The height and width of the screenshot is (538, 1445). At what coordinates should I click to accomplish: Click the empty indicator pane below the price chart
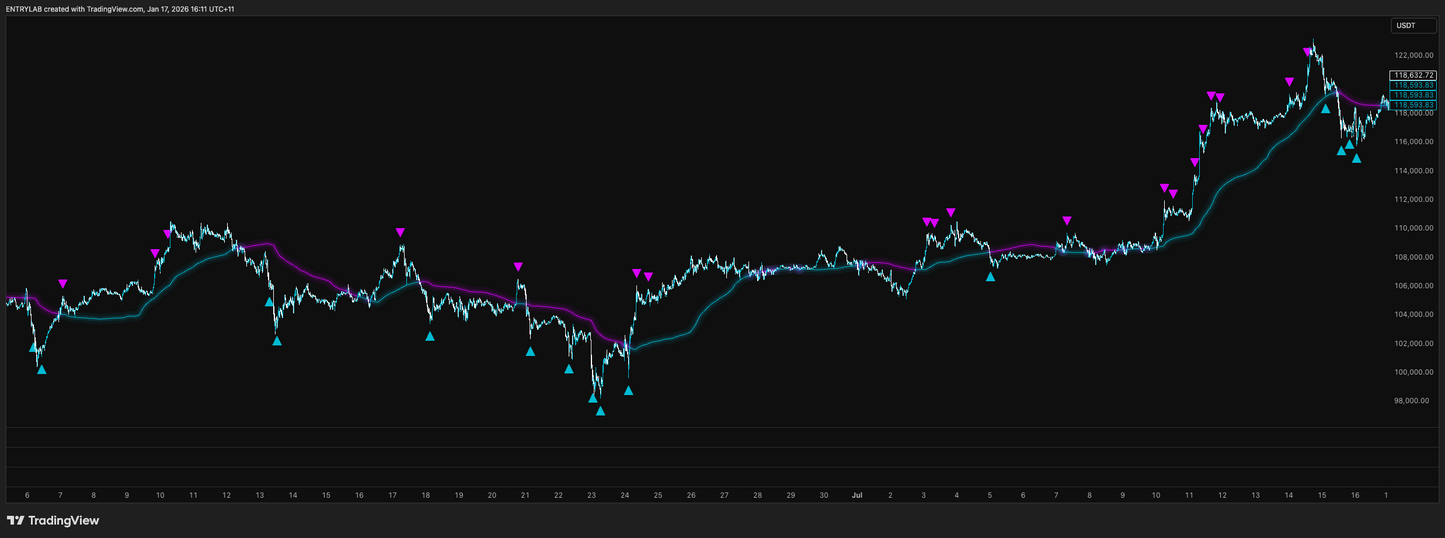(x=700, y=456)
